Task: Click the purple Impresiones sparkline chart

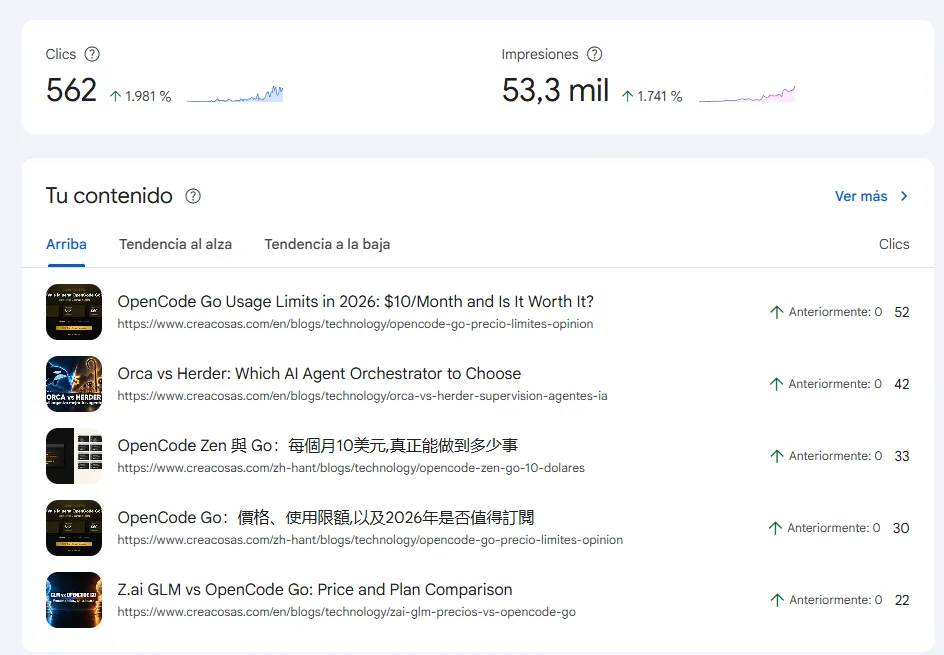Action: pyautogui.click(x=747, y=94)
